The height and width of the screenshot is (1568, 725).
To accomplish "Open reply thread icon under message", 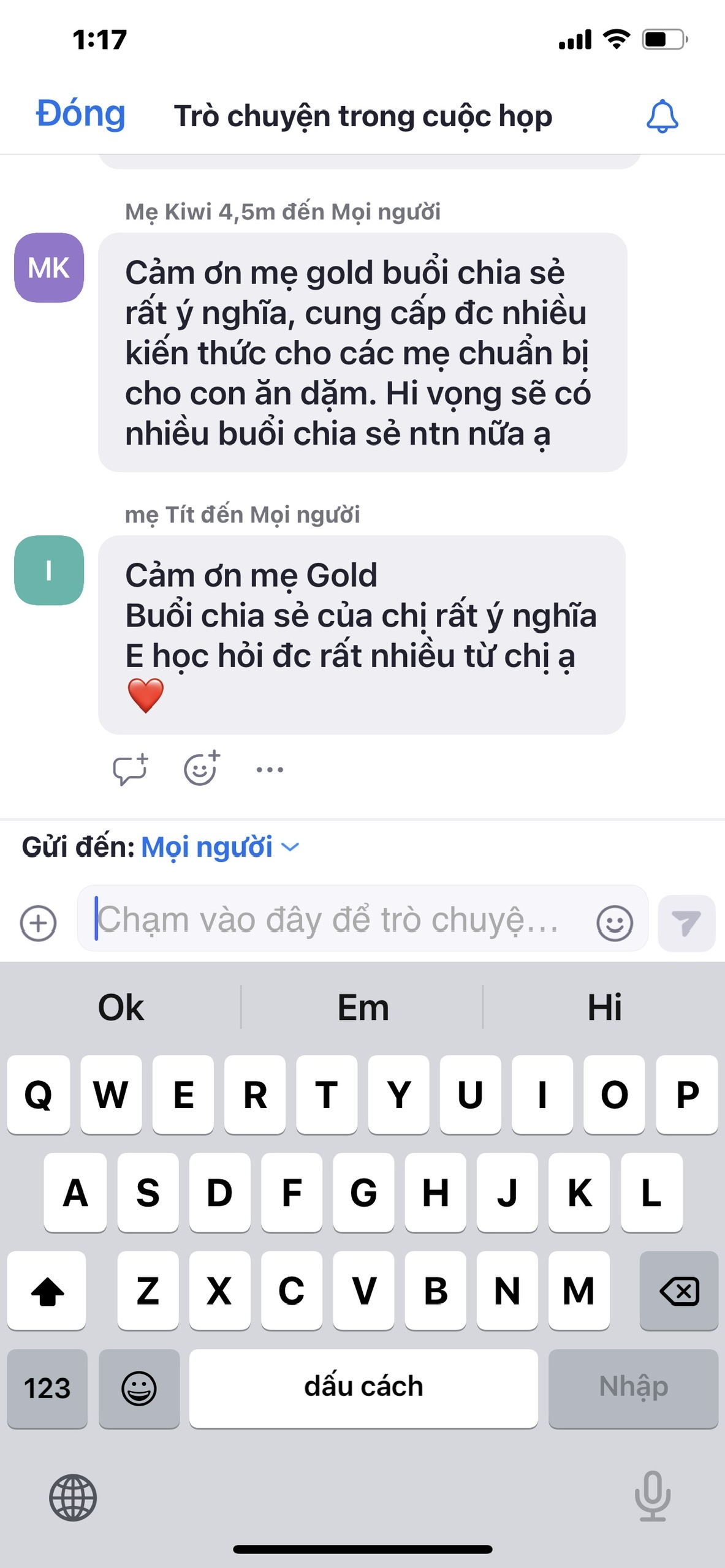I will [x=131, y=769].
